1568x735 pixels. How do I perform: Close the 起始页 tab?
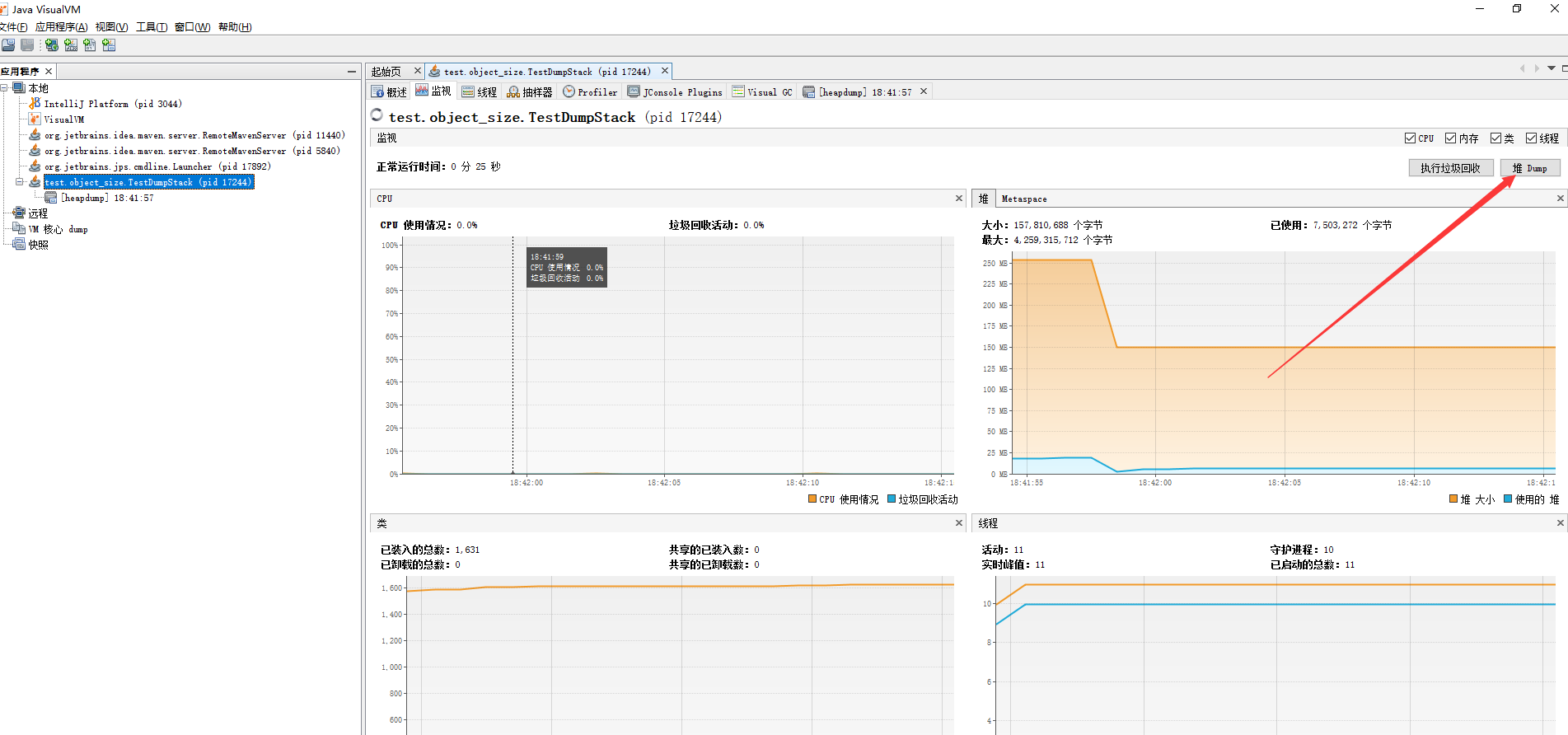[417, 71]
